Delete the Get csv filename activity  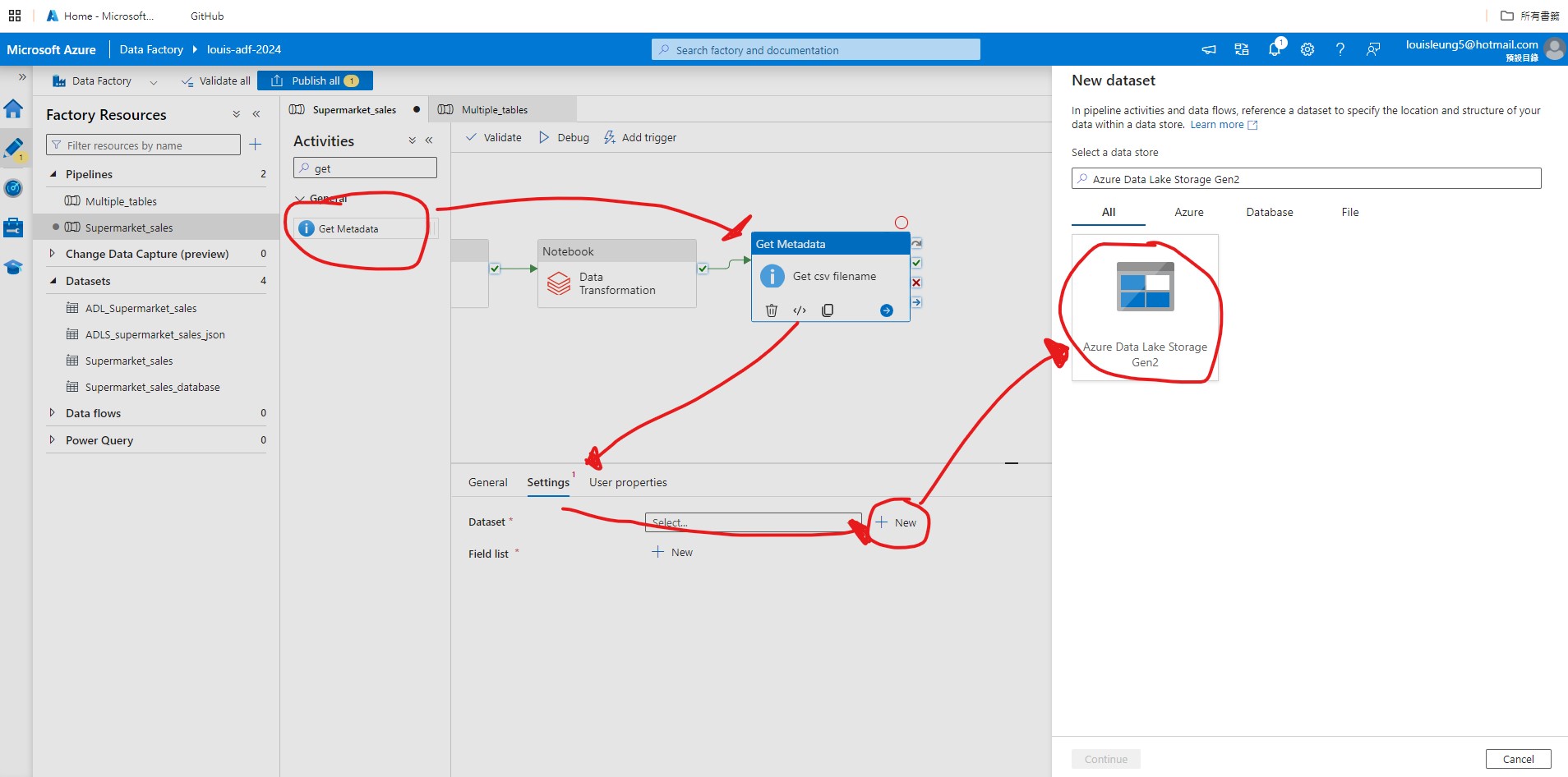(x=771, y=310)
